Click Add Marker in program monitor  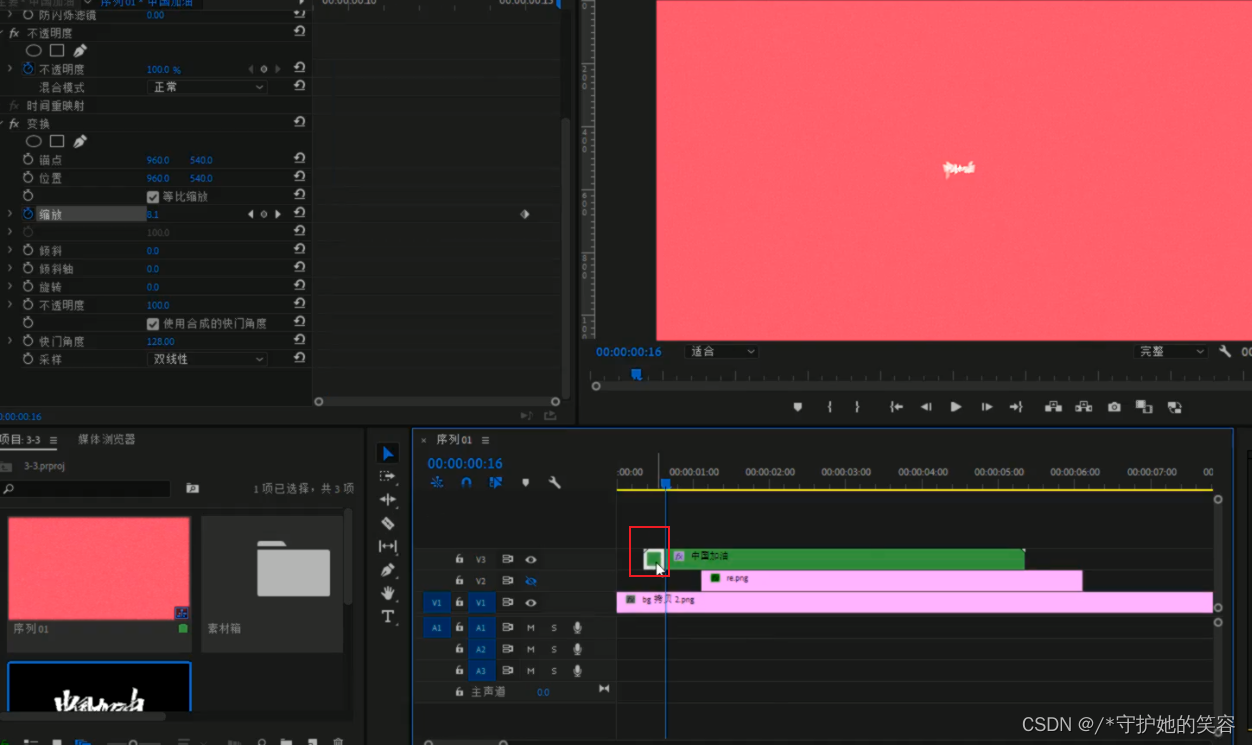pyautogui.click(x=797, y=407)
